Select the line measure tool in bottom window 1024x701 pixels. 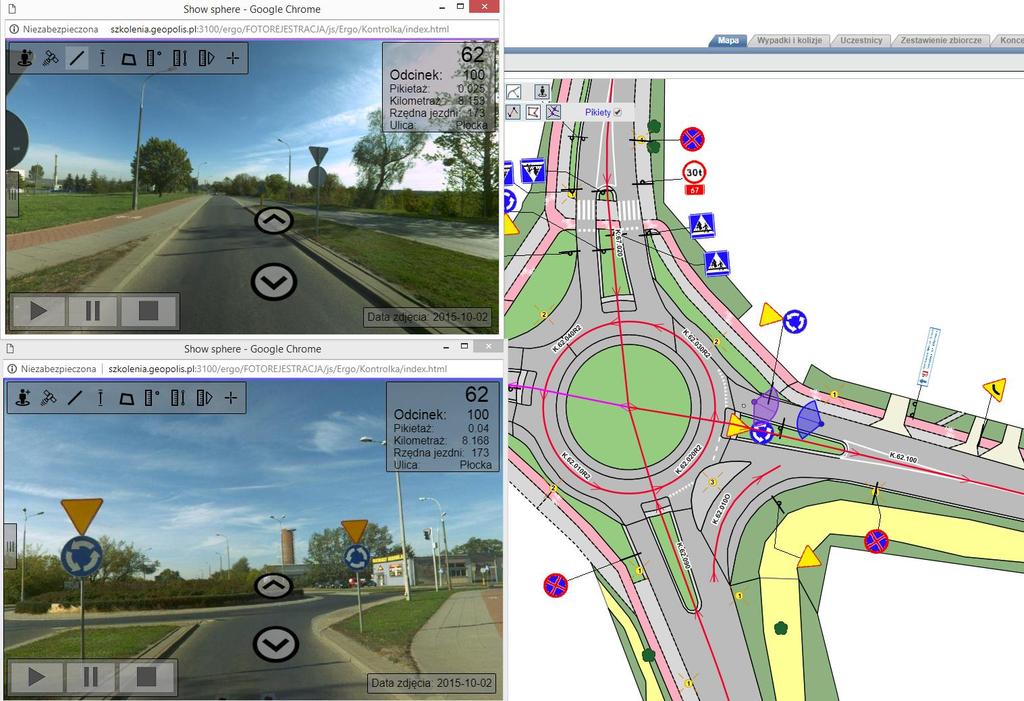[75, 397]
